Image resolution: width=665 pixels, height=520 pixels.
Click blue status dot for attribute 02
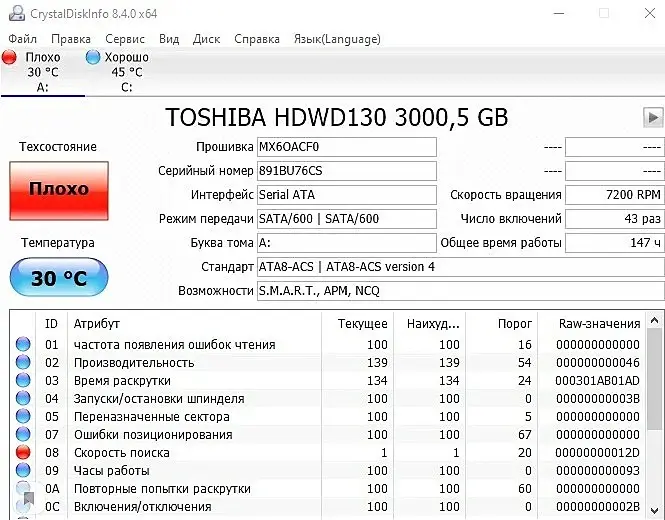pos(23,362)
